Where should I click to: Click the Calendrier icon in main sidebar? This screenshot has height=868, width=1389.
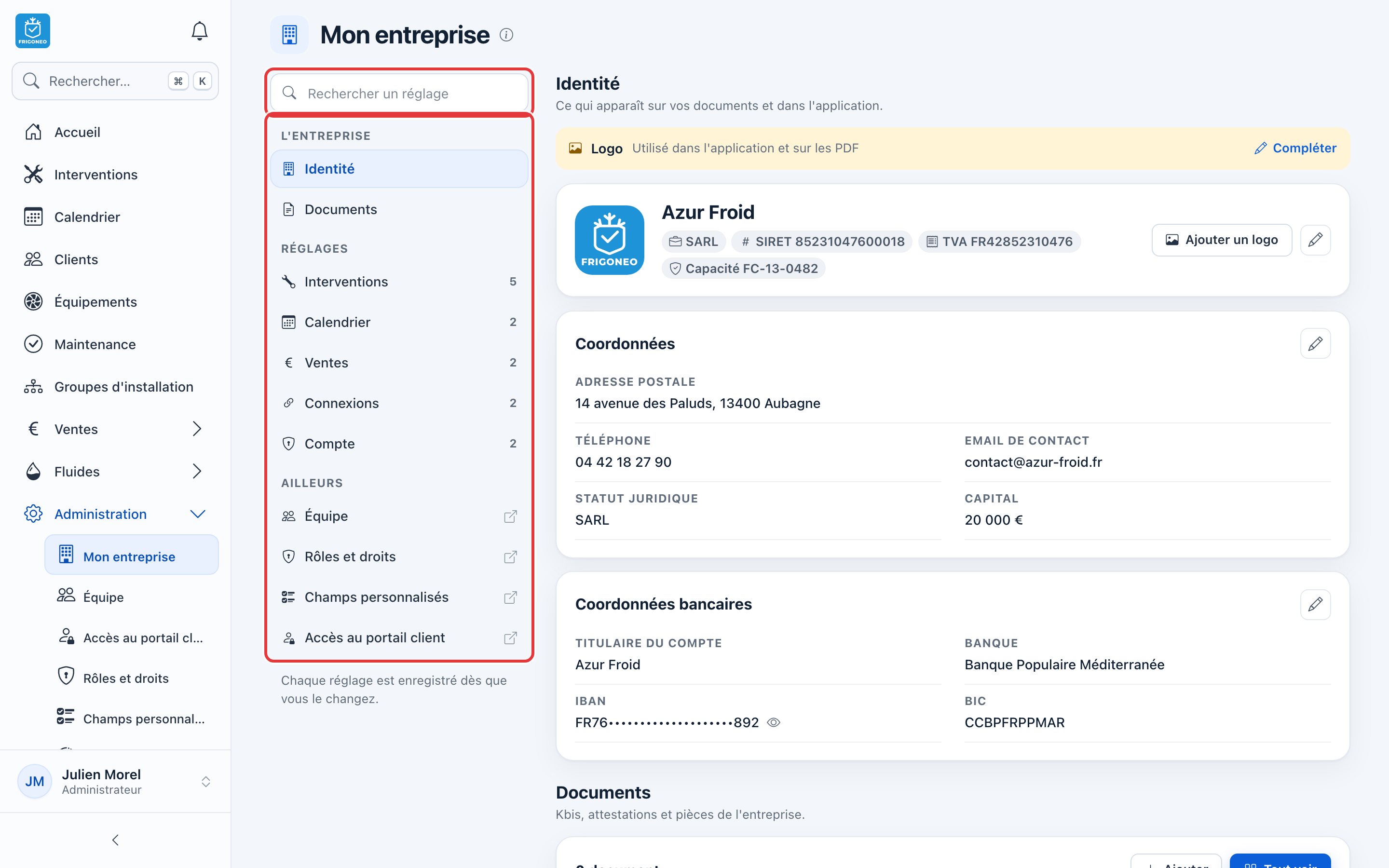pyautogui.click(x=33, y=217)
